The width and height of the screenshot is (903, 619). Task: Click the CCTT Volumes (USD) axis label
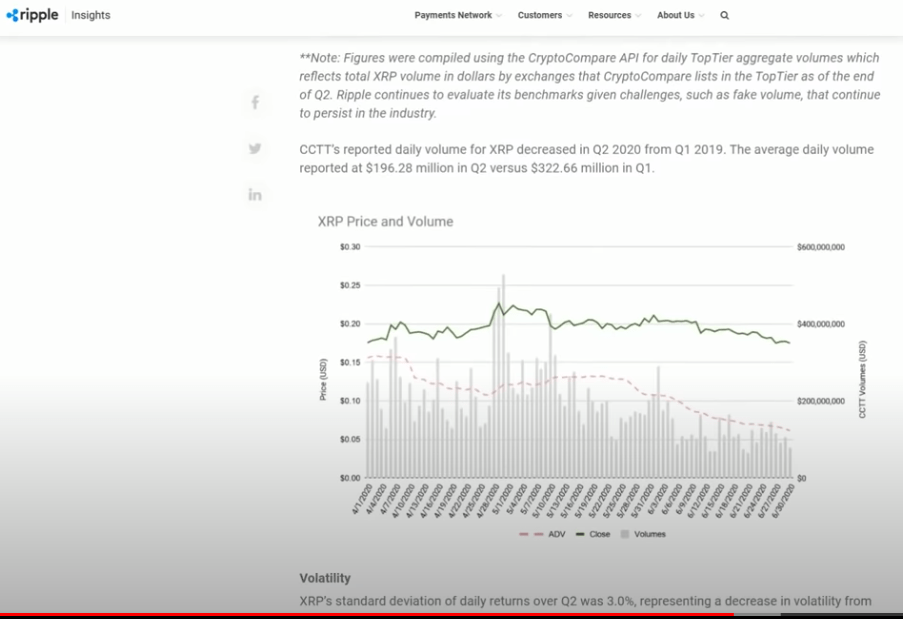863,379
